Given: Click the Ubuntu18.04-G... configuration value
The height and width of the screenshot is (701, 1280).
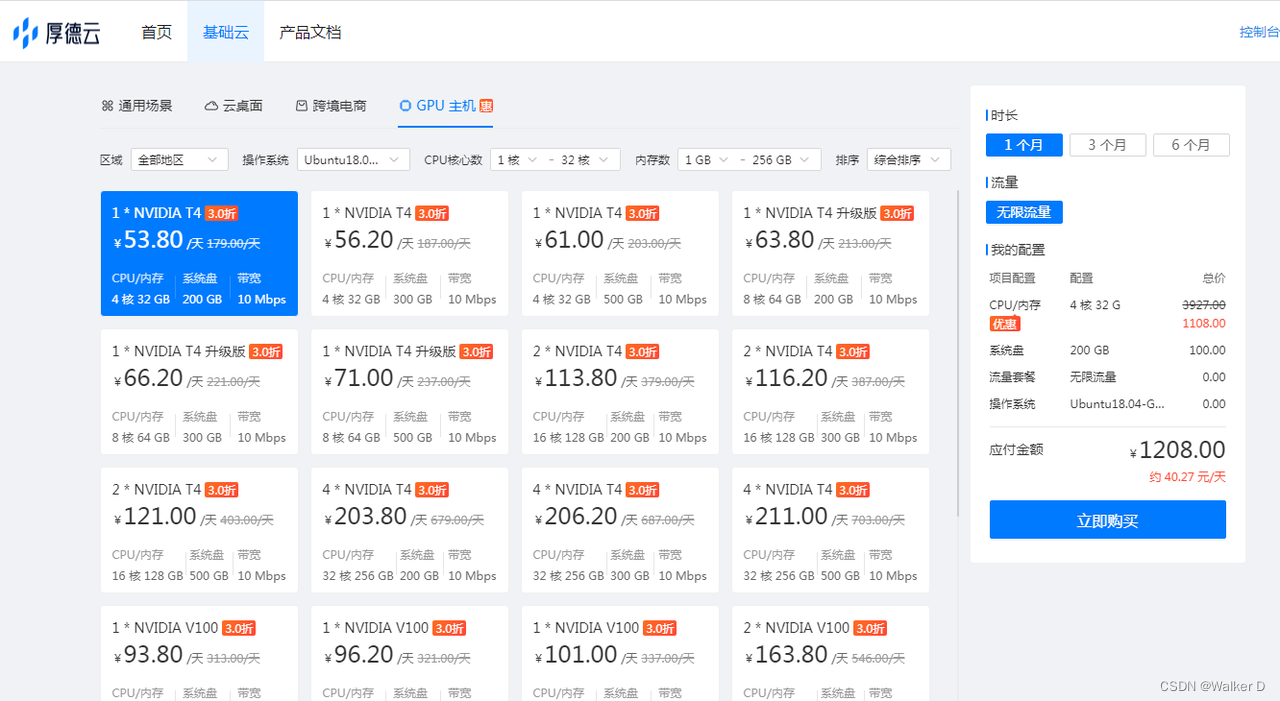Looking at the screenshot, I should tap(1117, 404).
